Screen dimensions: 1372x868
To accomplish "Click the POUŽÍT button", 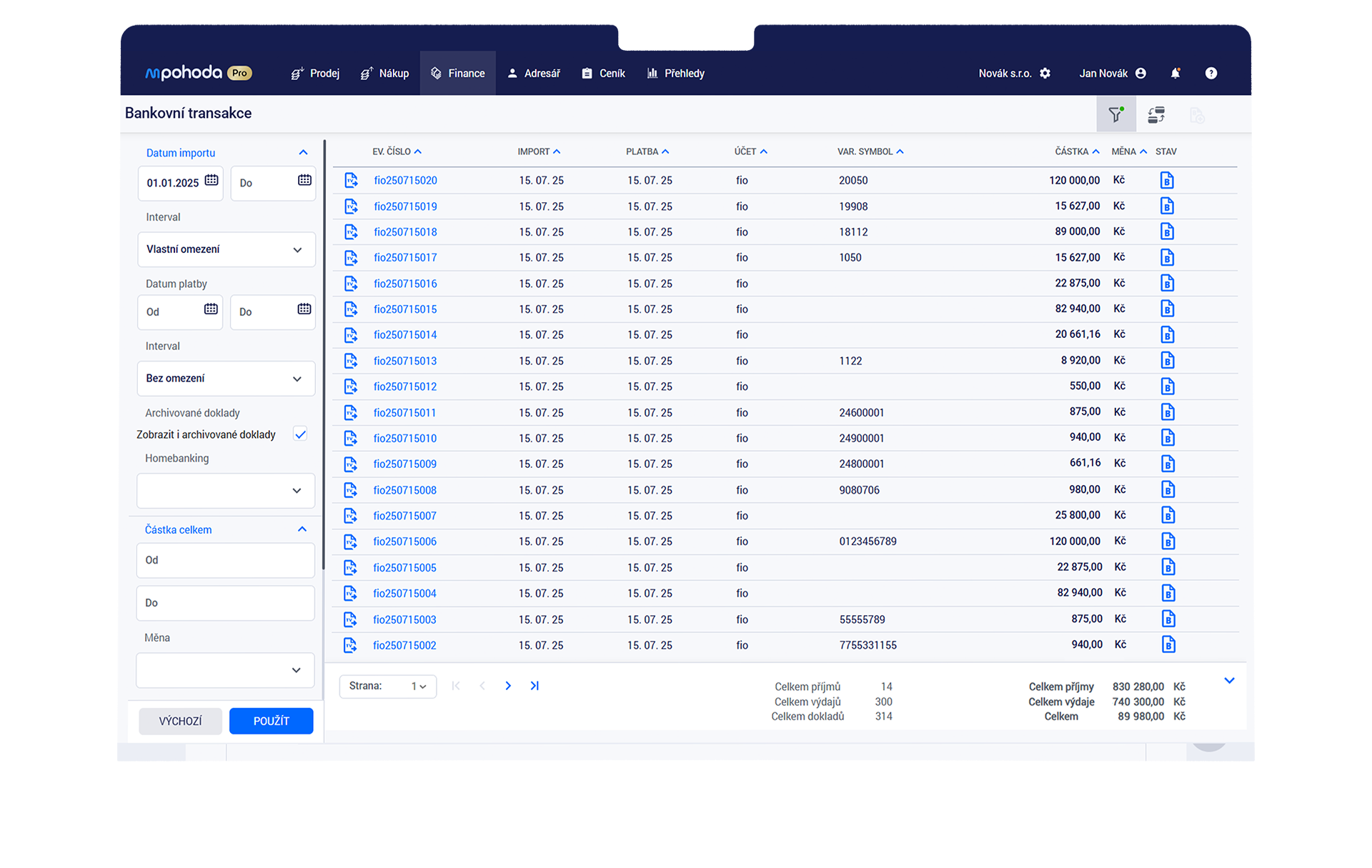I will point(271,721).
